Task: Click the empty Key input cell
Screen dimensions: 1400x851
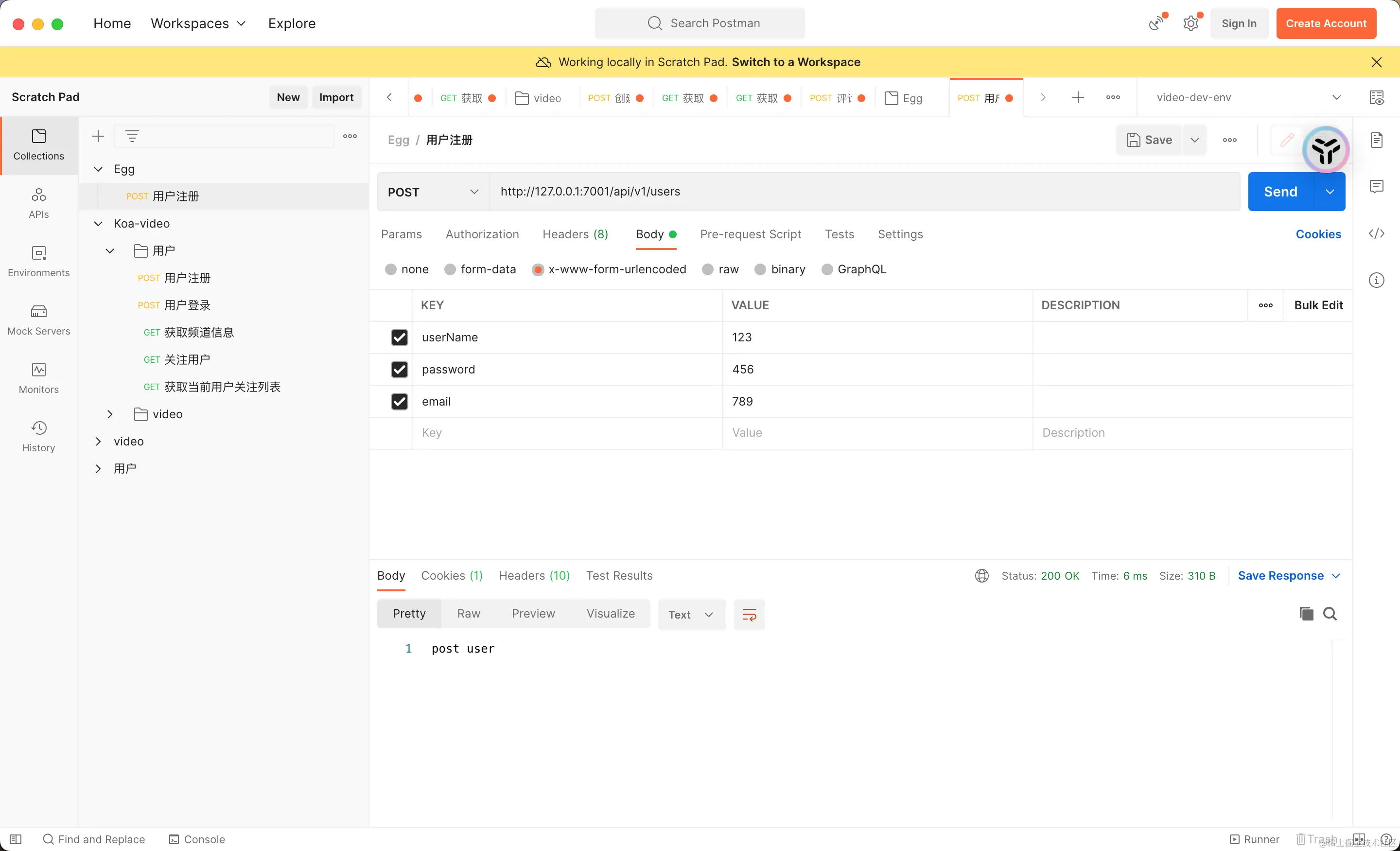Action: [x=568, y=433]
